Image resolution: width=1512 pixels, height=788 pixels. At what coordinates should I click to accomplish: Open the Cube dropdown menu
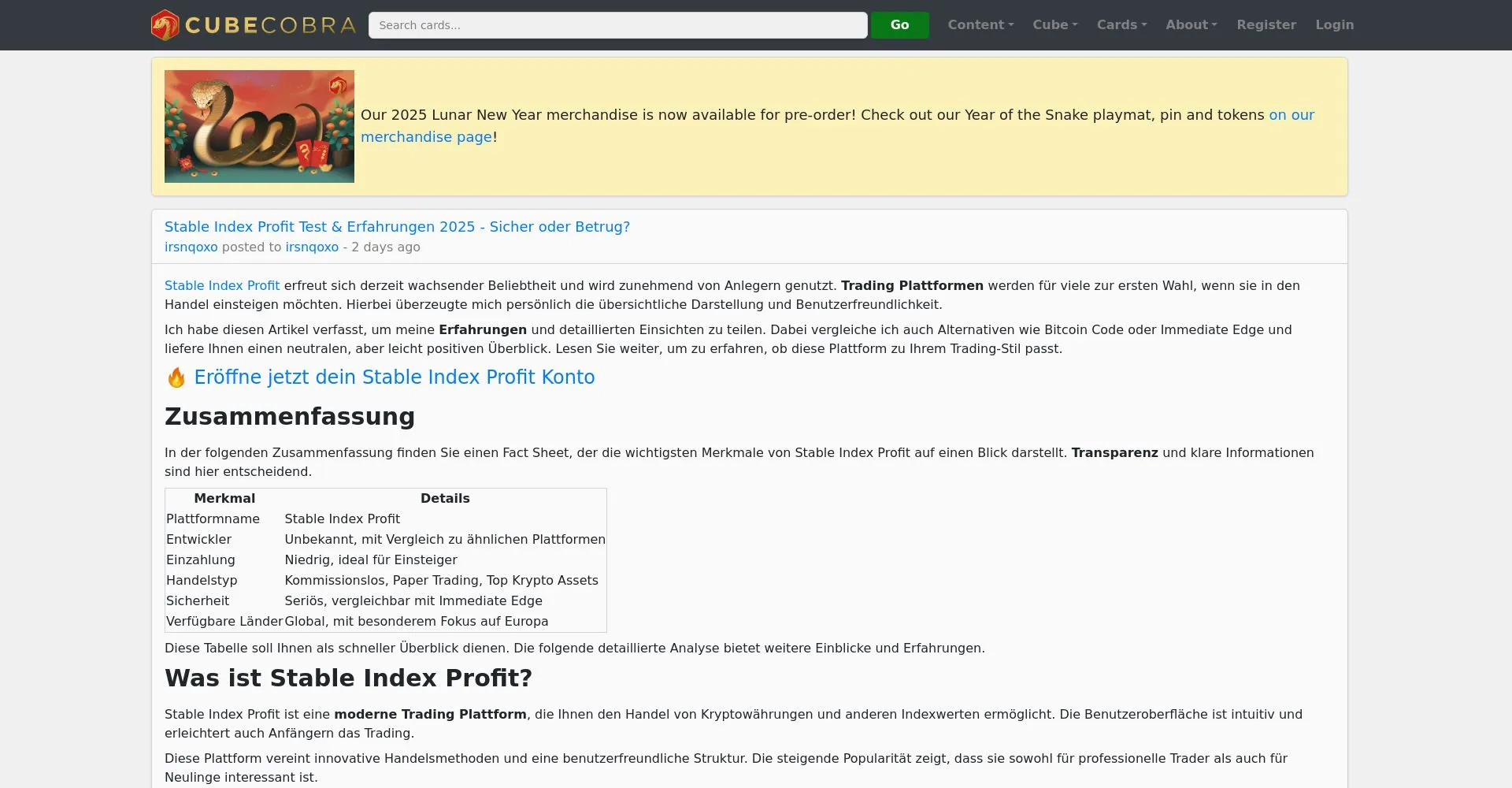coord(1055,25)
